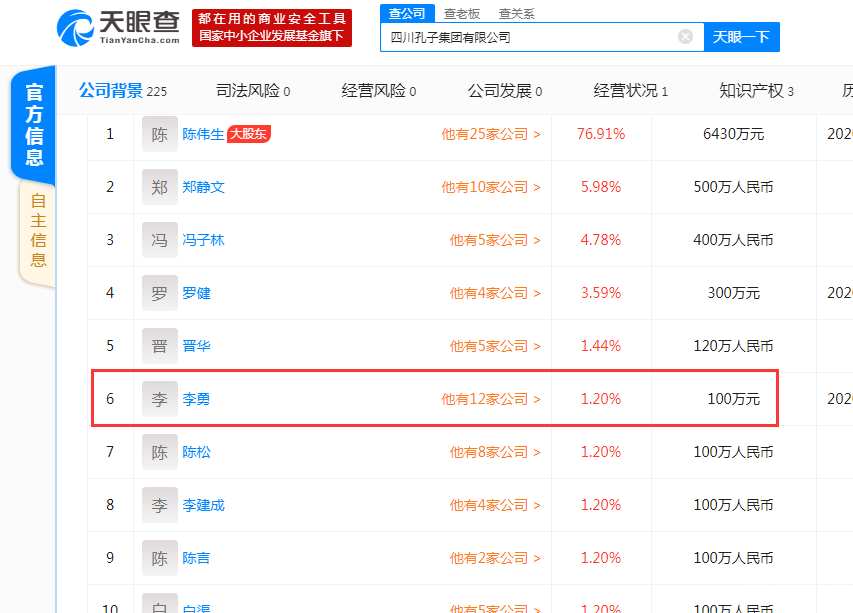Image resolution: width=853 pixels, height=613 pixels.
Task: Expand 他有4家公司 for 李建成
Action: tap(495, 505)
